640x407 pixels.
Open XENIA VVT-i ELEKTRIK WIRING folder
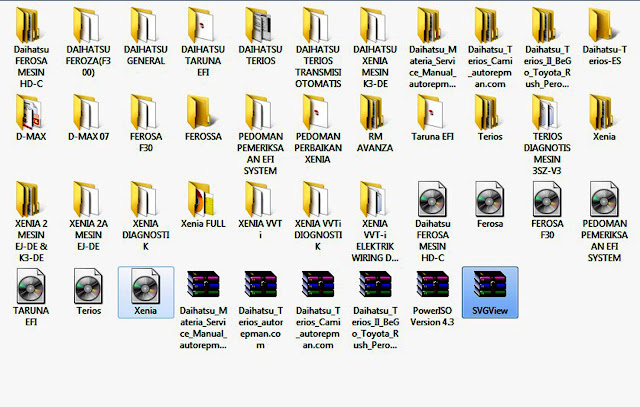pyautogui.click(x=375, y=222)
